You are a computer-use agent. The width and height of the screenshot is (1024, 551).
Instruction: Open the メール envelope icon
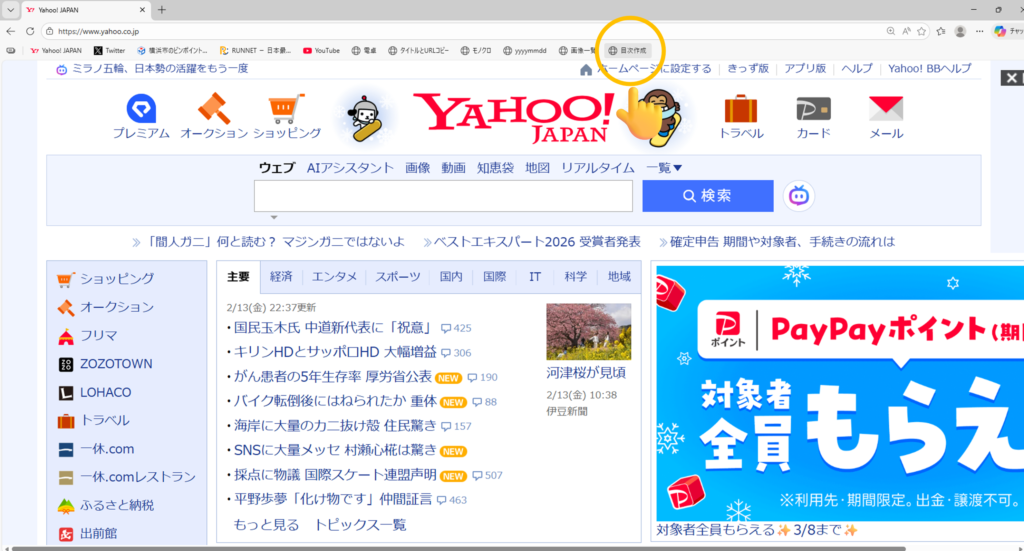point(886,109)
